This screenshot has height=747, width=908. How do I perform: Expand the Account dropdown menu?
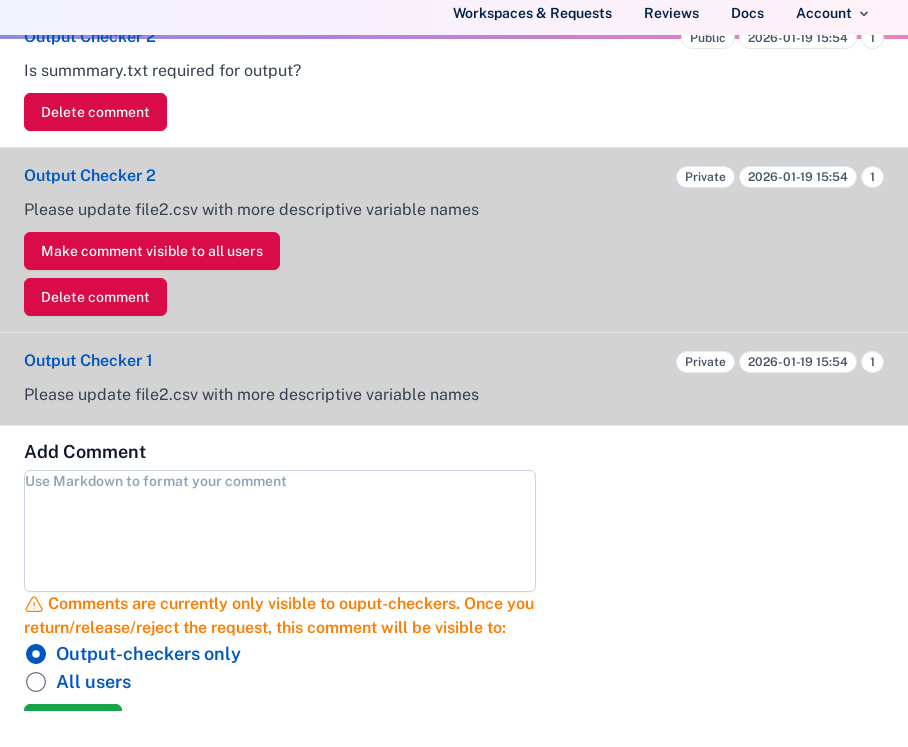pos(831,13)
